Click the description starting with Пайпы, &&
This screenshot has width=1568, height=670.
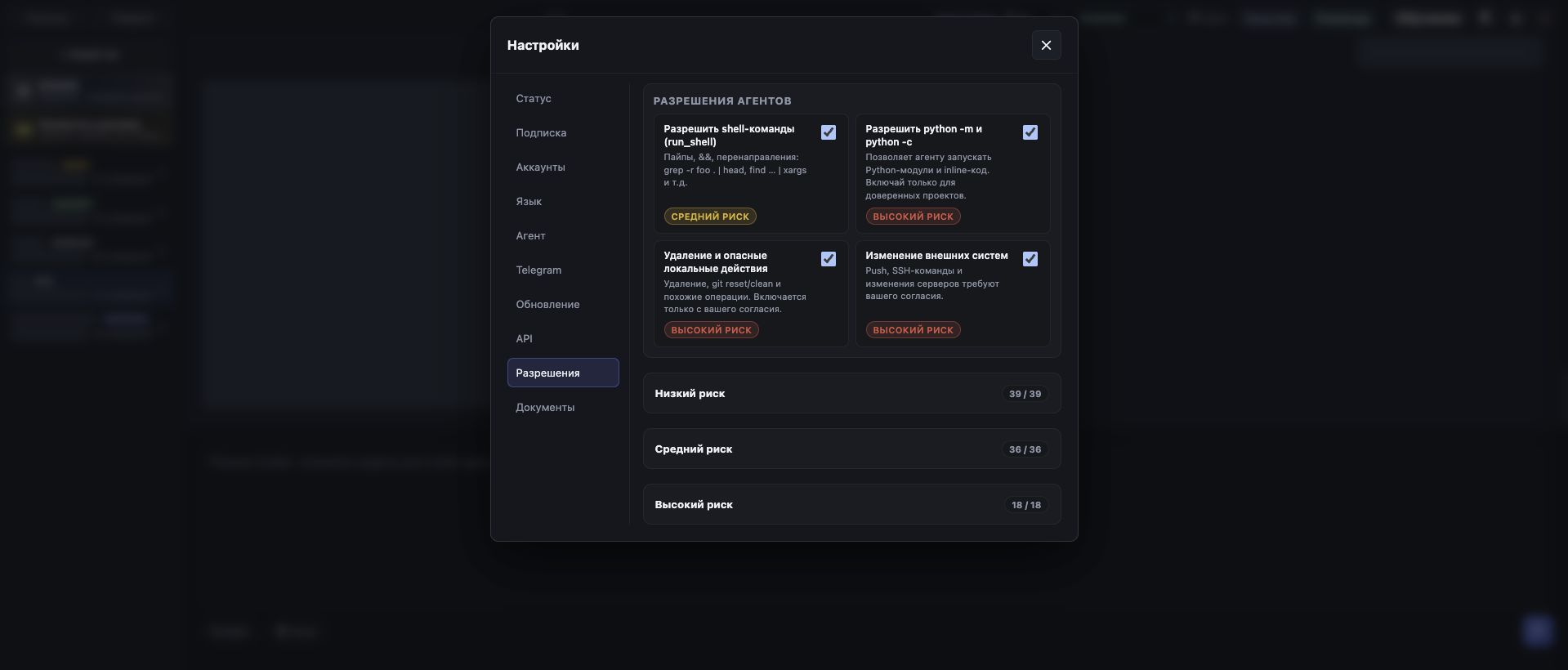[735, 170]
